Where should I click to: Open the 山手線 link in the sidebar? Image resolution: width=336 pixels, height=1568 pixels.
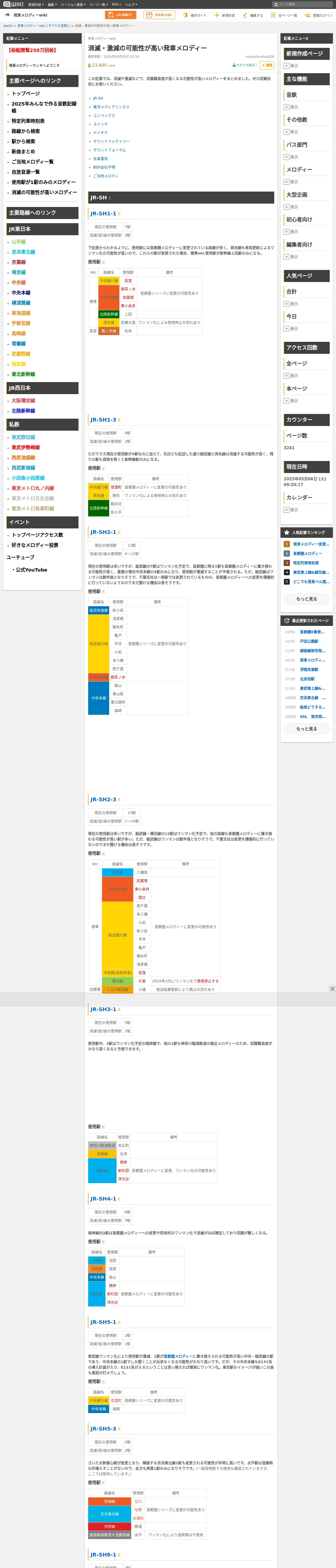19,242
